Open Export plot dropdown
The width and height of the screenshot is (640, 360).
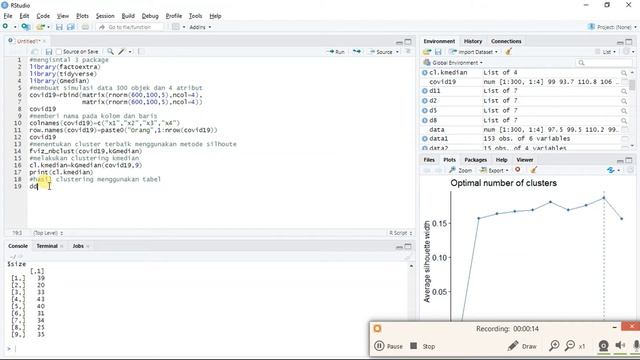coord(494,170)
